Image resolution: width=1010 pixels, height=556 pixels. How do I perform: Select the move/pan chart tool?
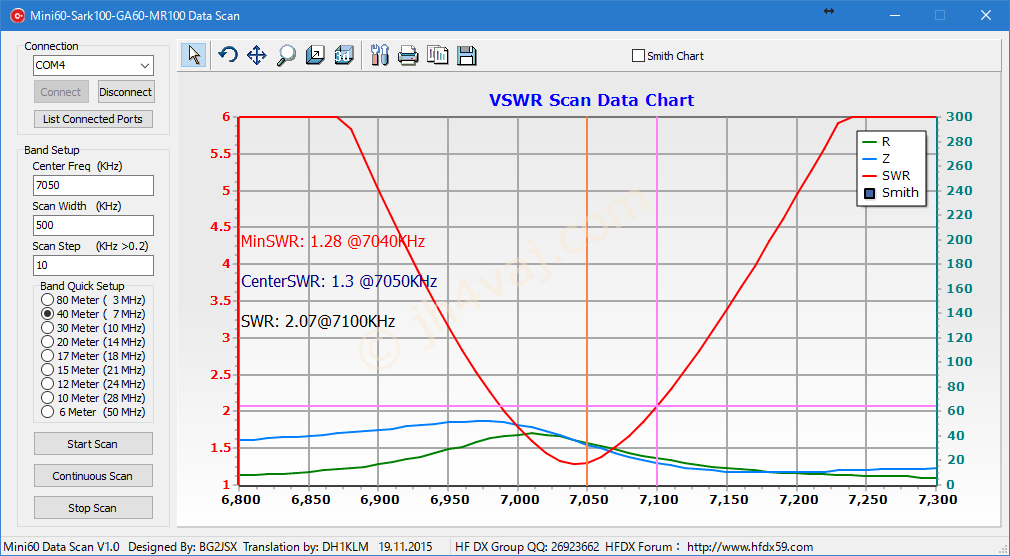point(256,55)
